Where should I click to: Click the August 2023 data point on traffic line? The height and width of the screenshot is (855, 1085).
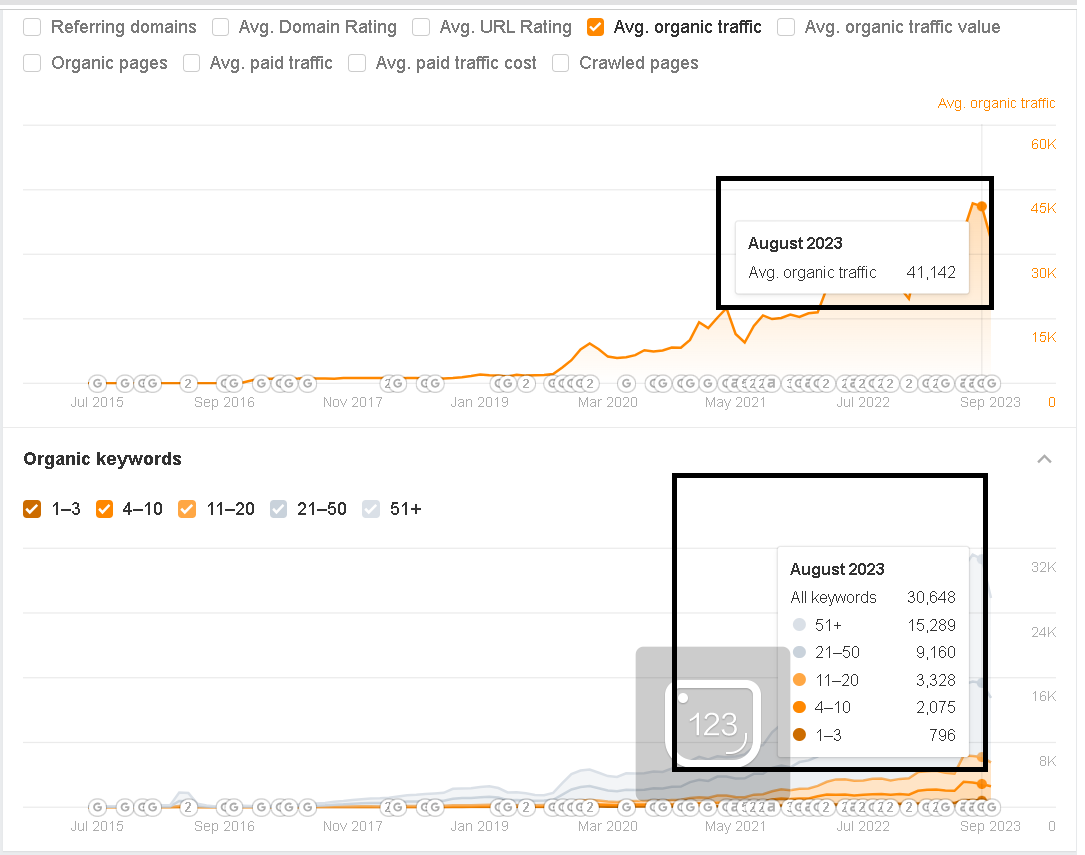tap(982, 206)
